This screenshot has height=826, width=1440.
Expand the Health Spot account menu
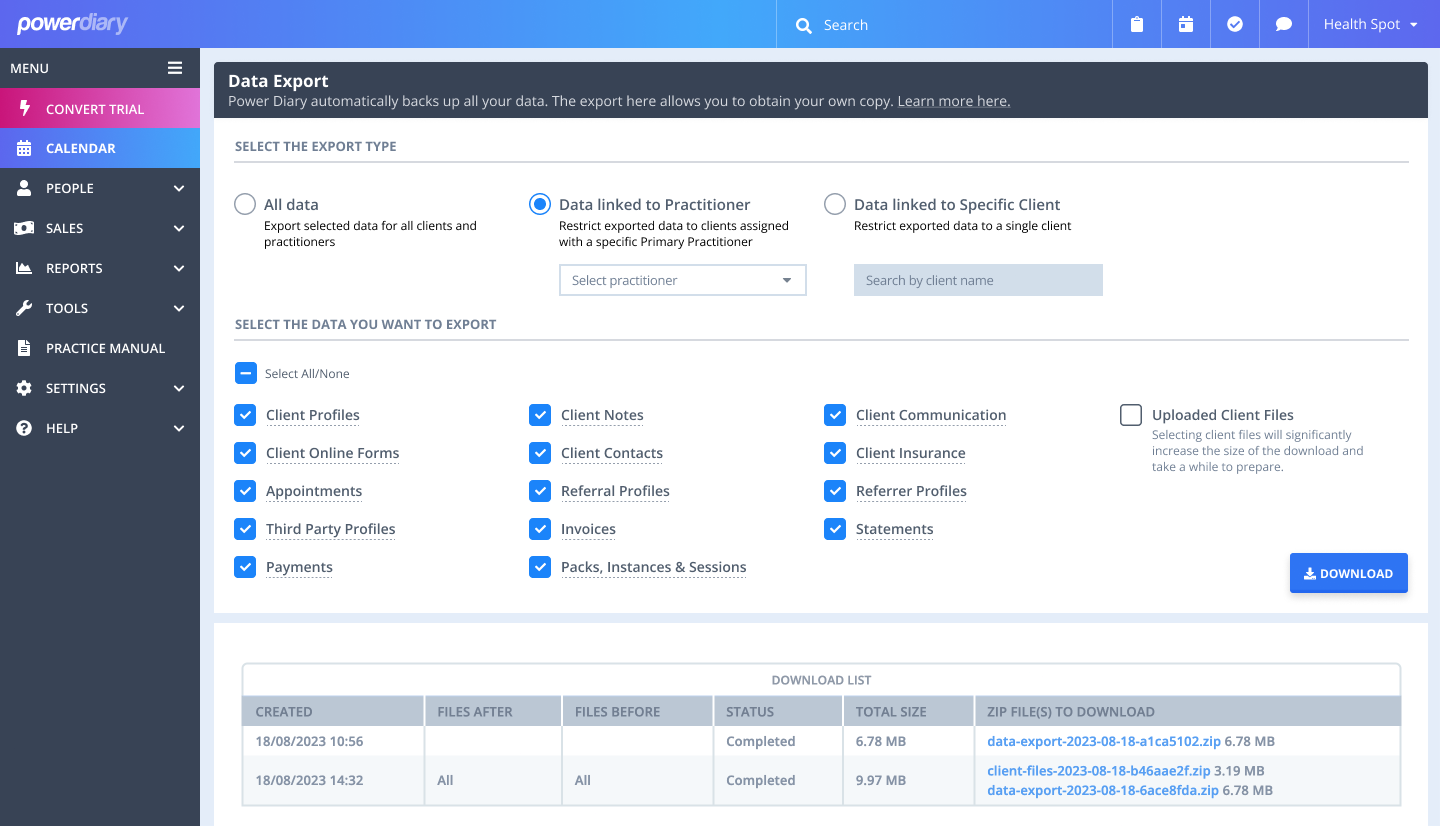click(1370, 25)
